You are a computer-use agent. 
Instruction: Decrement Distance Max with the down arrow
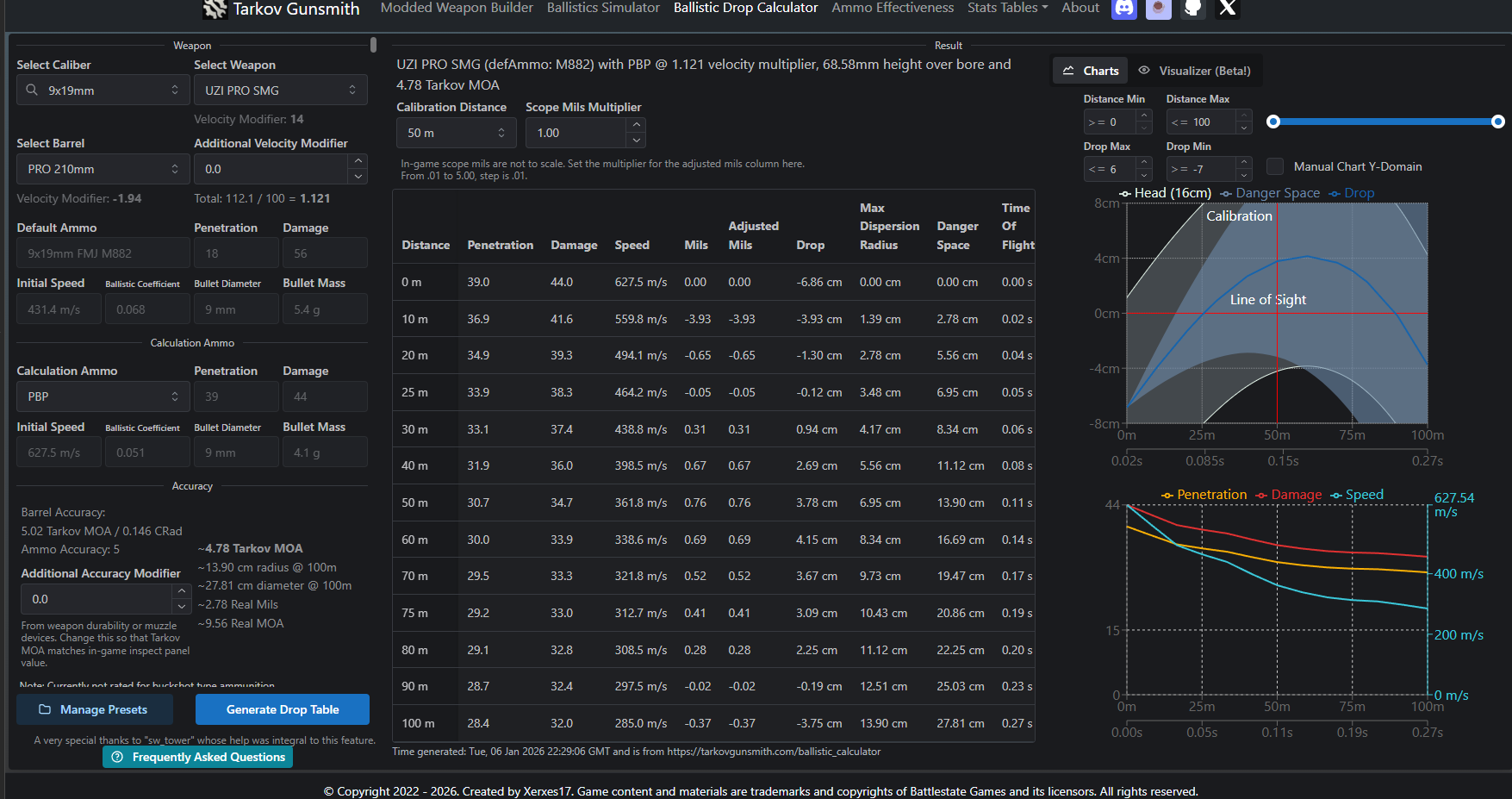pyautogui.click(x=1243, y=128)
